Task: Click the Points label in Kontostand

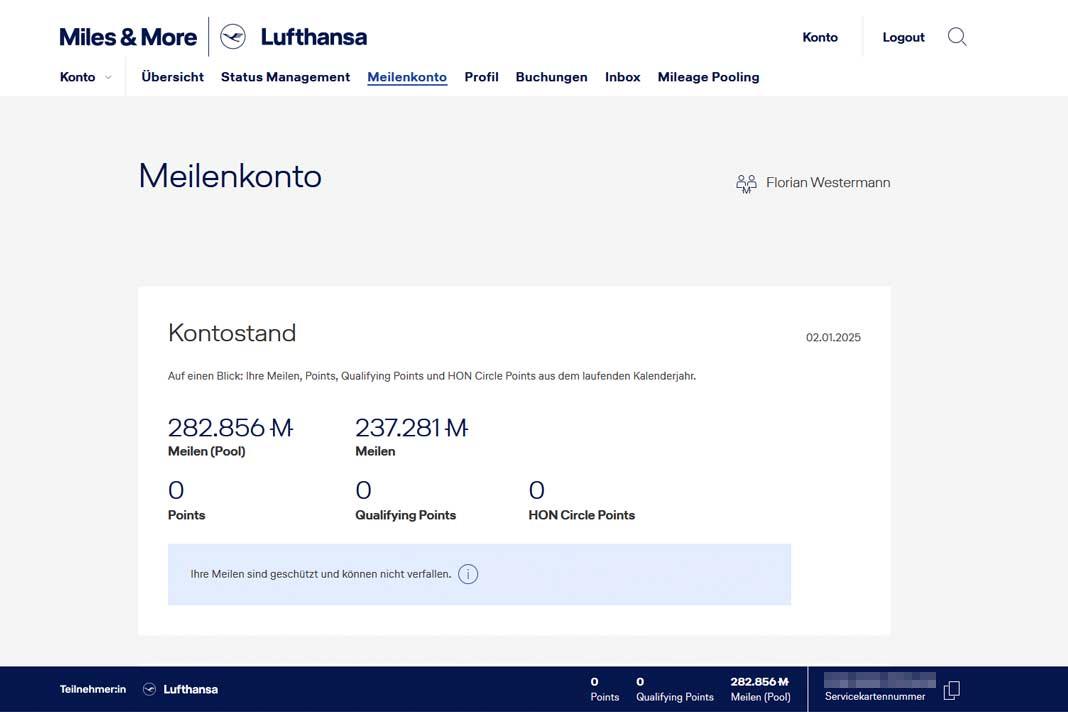Action: (187, 515)
